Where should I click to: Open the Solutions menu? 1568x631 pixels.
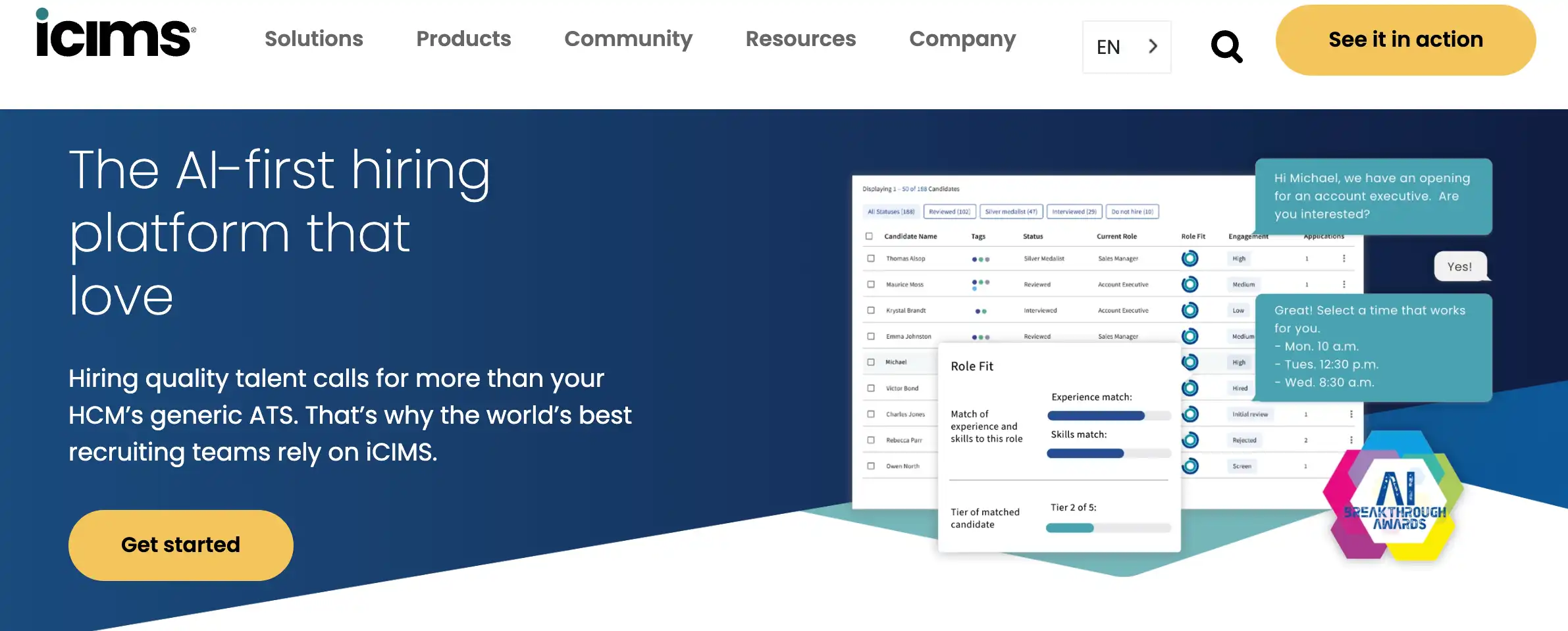pos(313,39)
